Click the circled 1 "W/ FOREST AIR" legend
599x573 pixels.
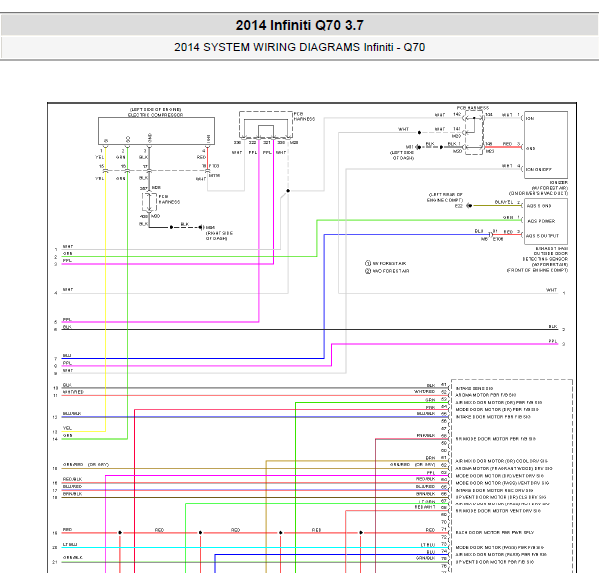[386, 264]
